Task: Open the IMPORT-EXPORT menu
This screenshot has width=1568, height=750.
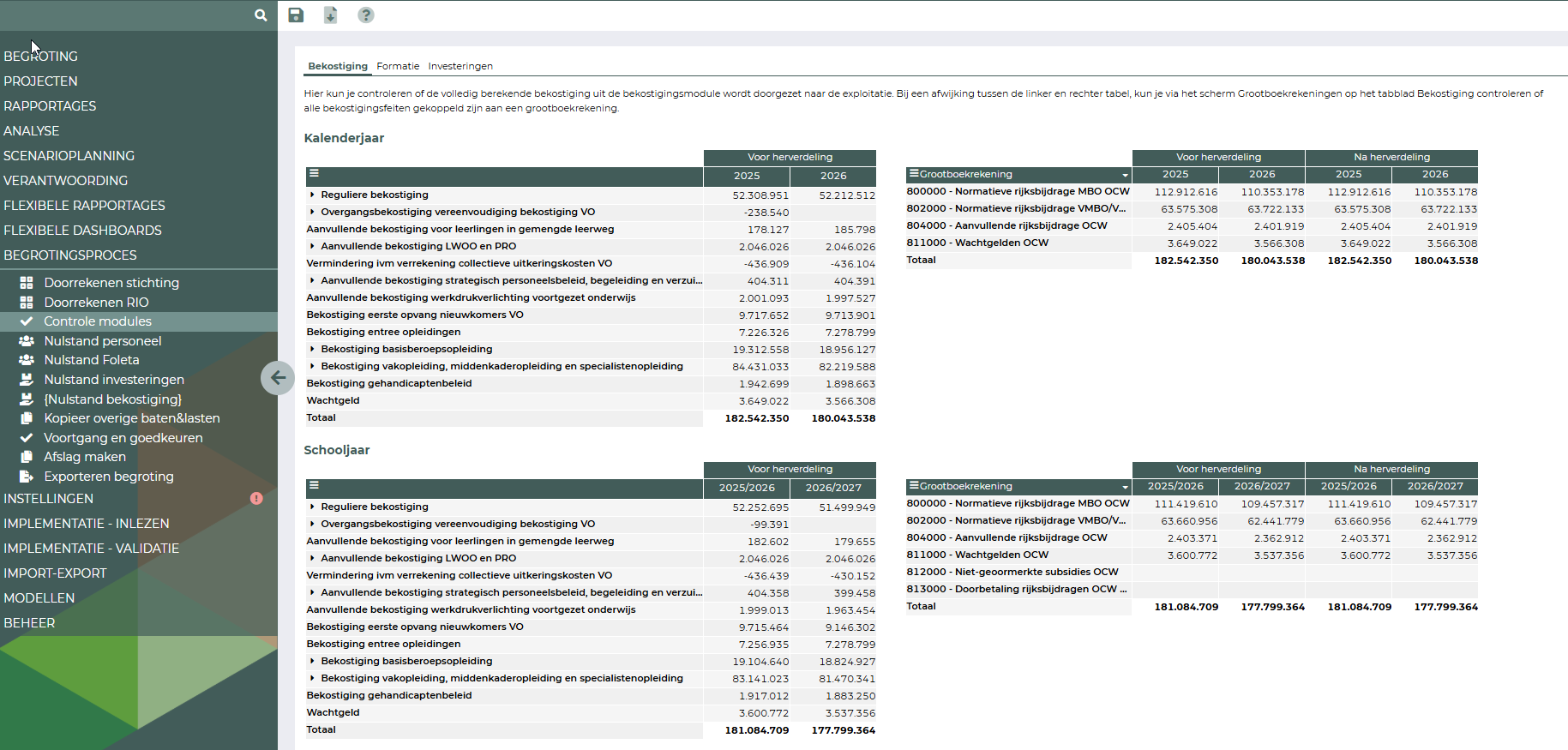Action: click(x=55, y=573)
